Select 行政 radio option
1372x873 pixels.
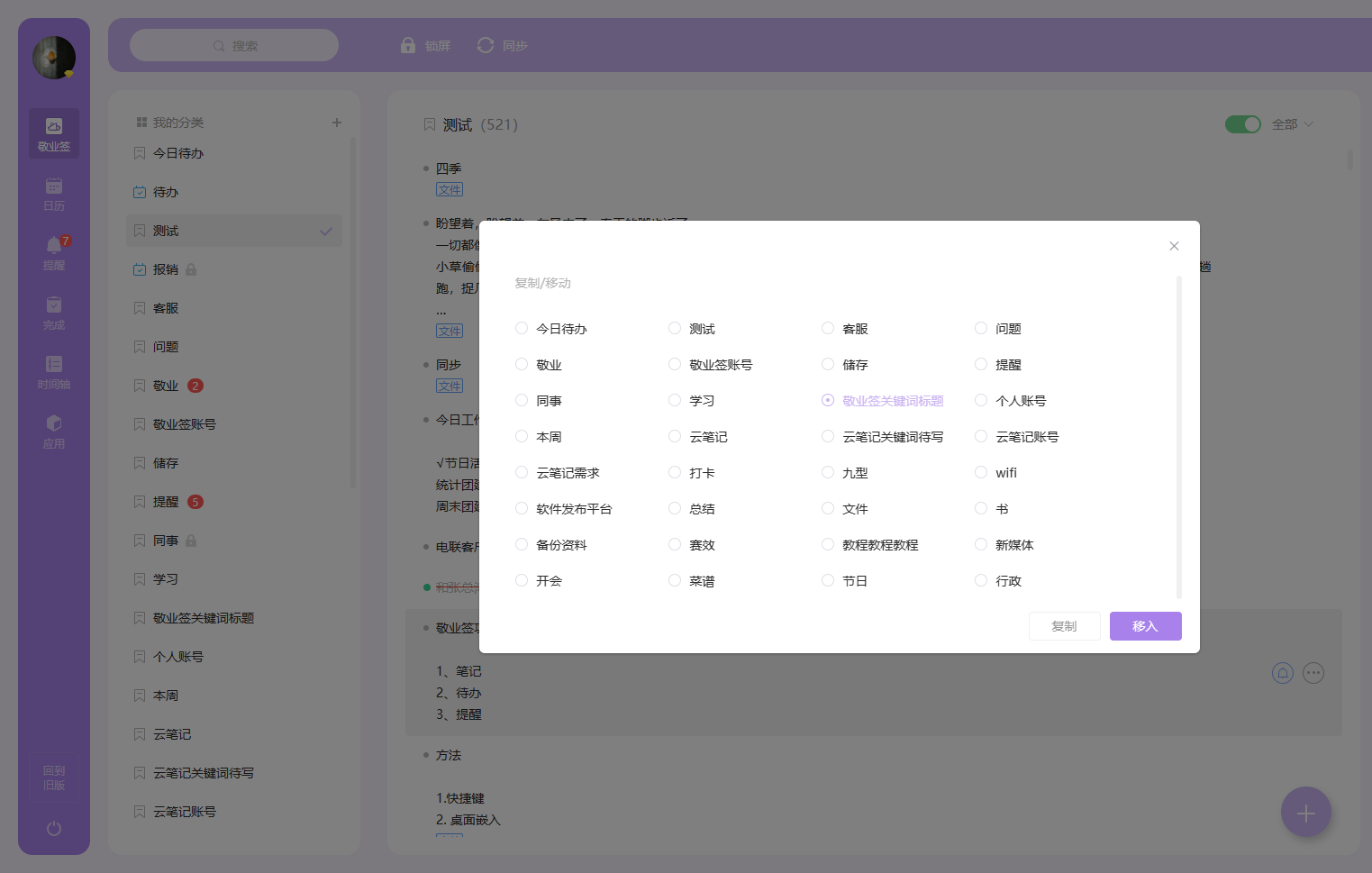981,580
